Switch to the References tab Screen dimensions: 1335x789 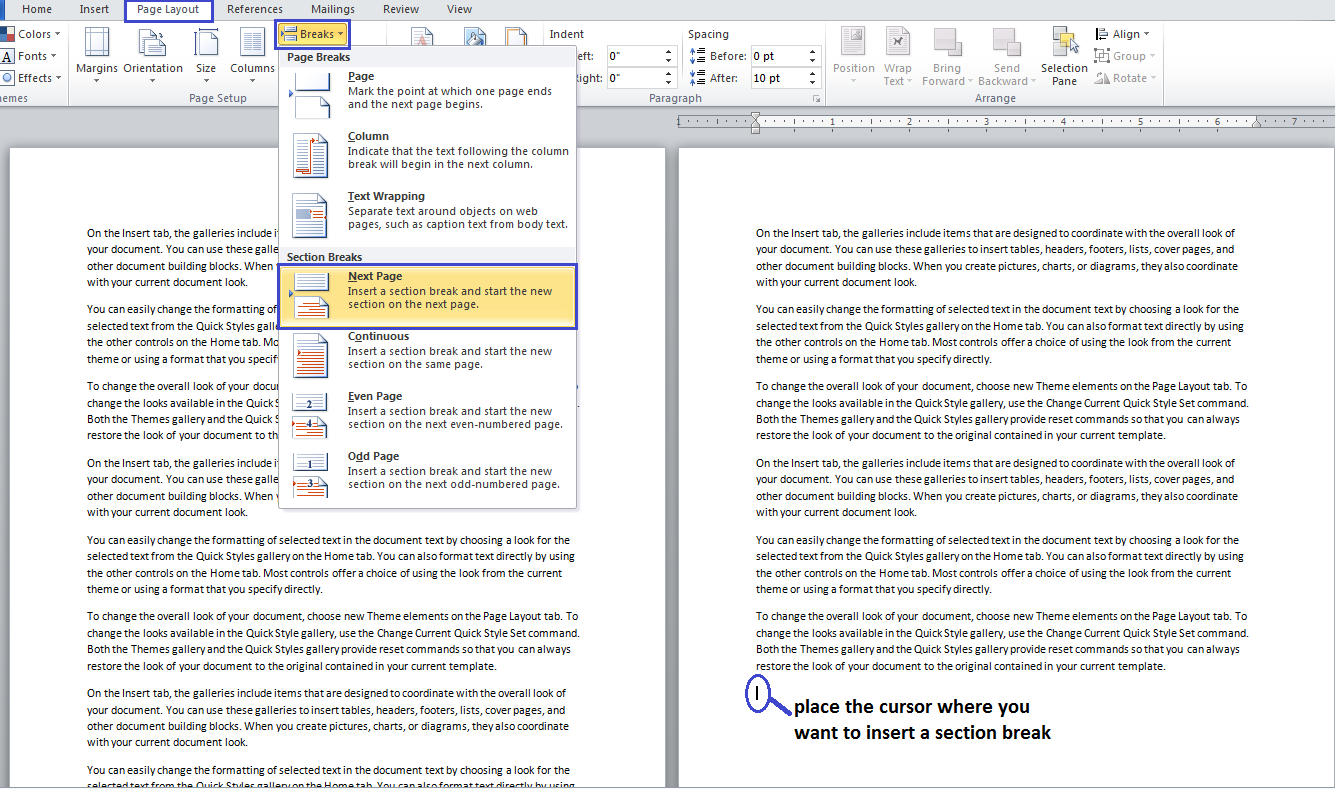click(254, 9)
